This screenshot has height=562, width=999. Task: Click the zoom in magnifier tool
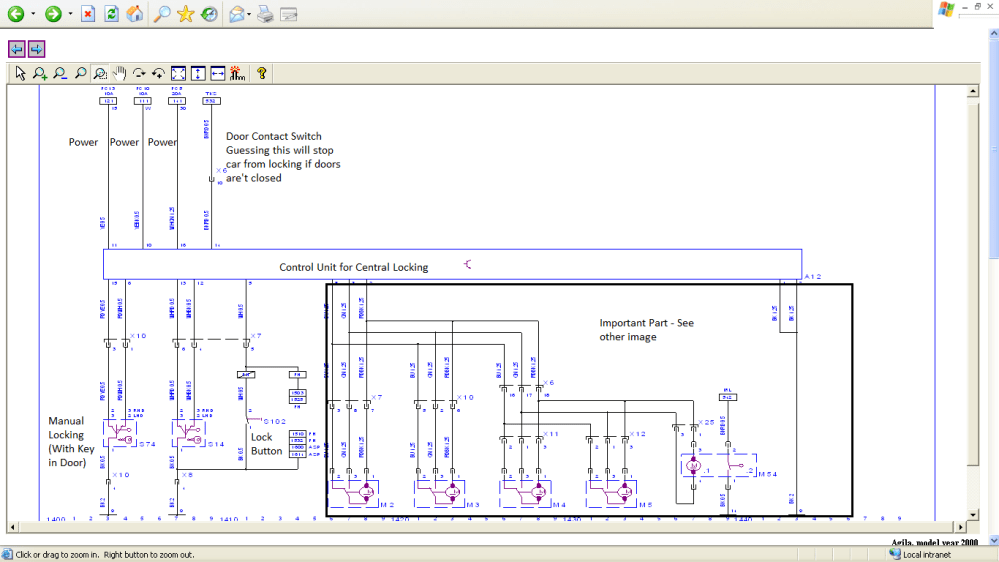(40, 73)
